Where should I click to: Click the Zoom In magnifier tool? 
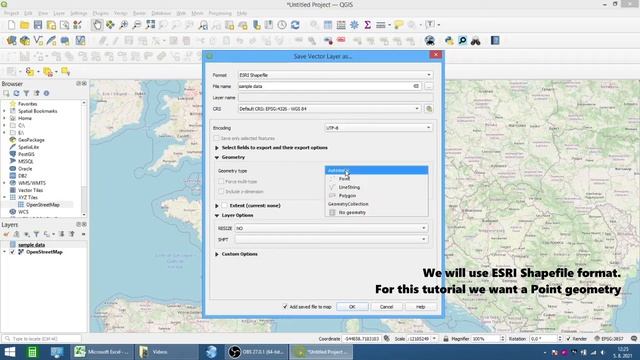[123, 25]
